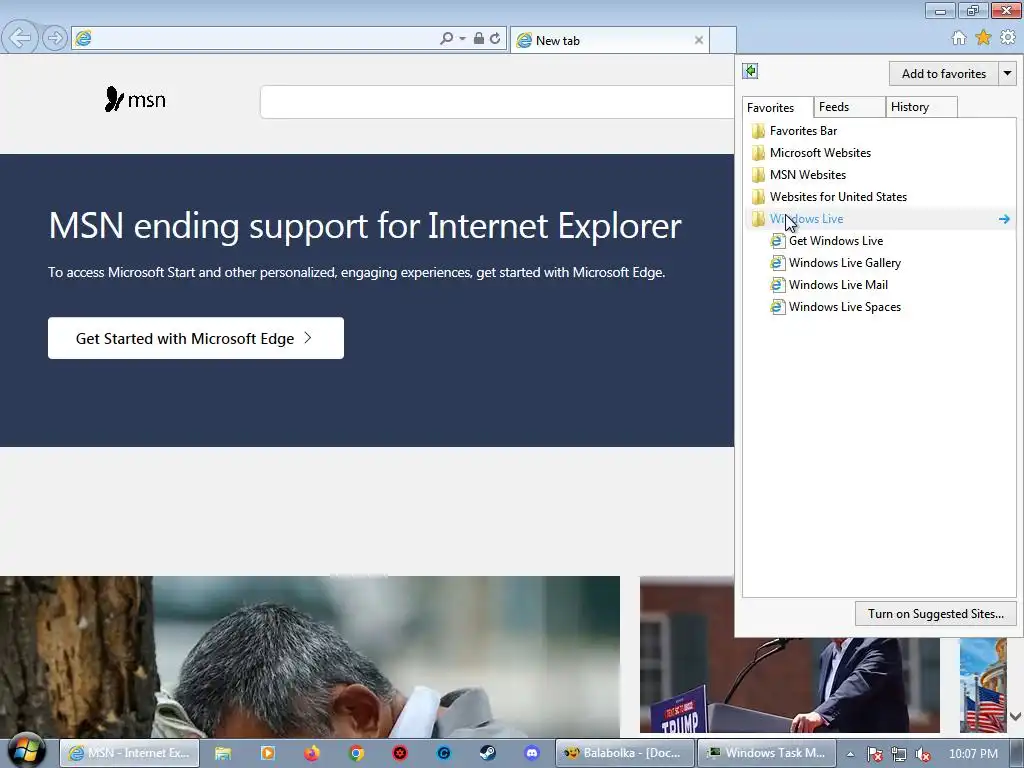Open the Windows Live Gallery favorite
Screen dimensions: 1024x768
pyautogui.click(x=835, y=263)
